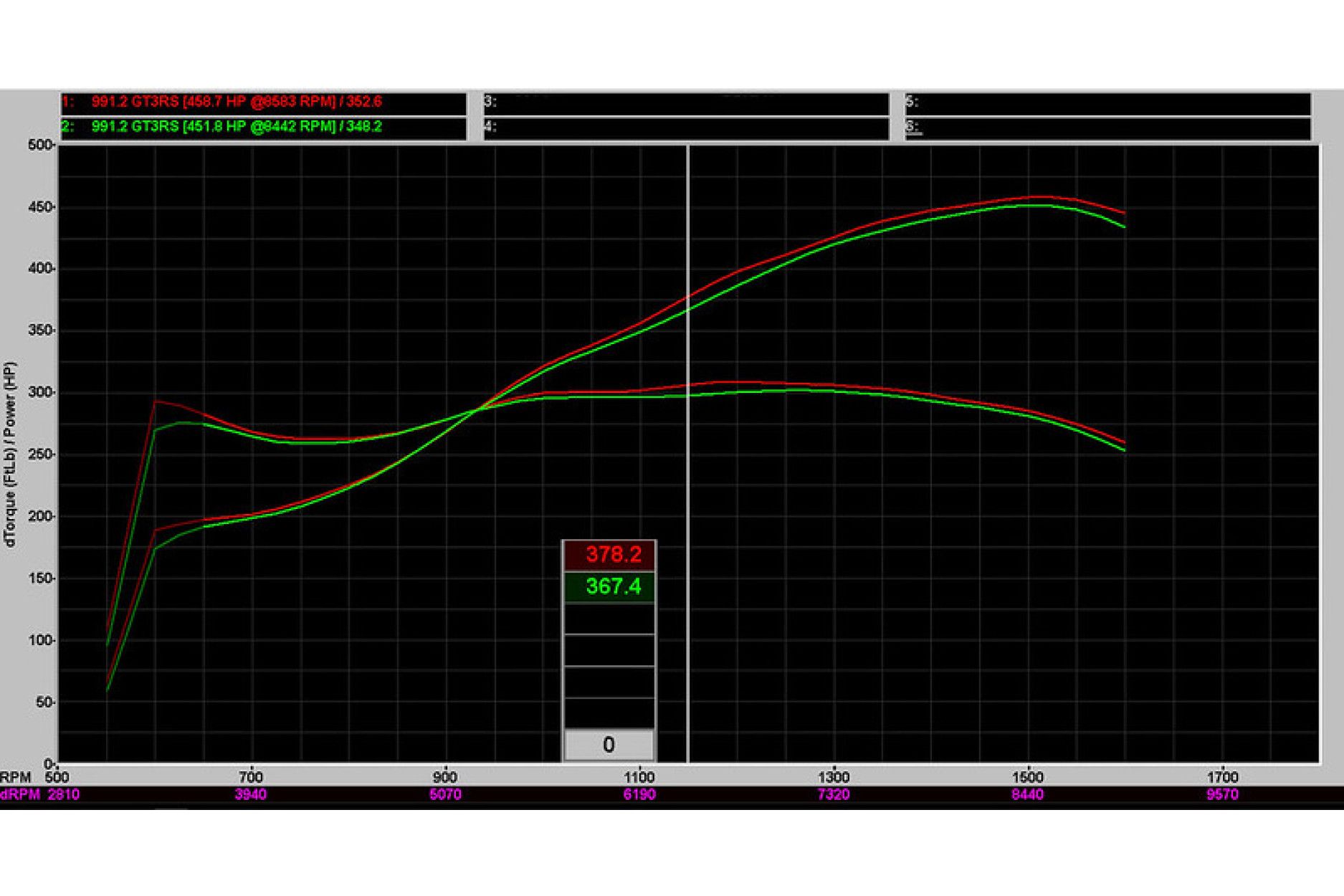Click the 5070 dRPM value

444,794
